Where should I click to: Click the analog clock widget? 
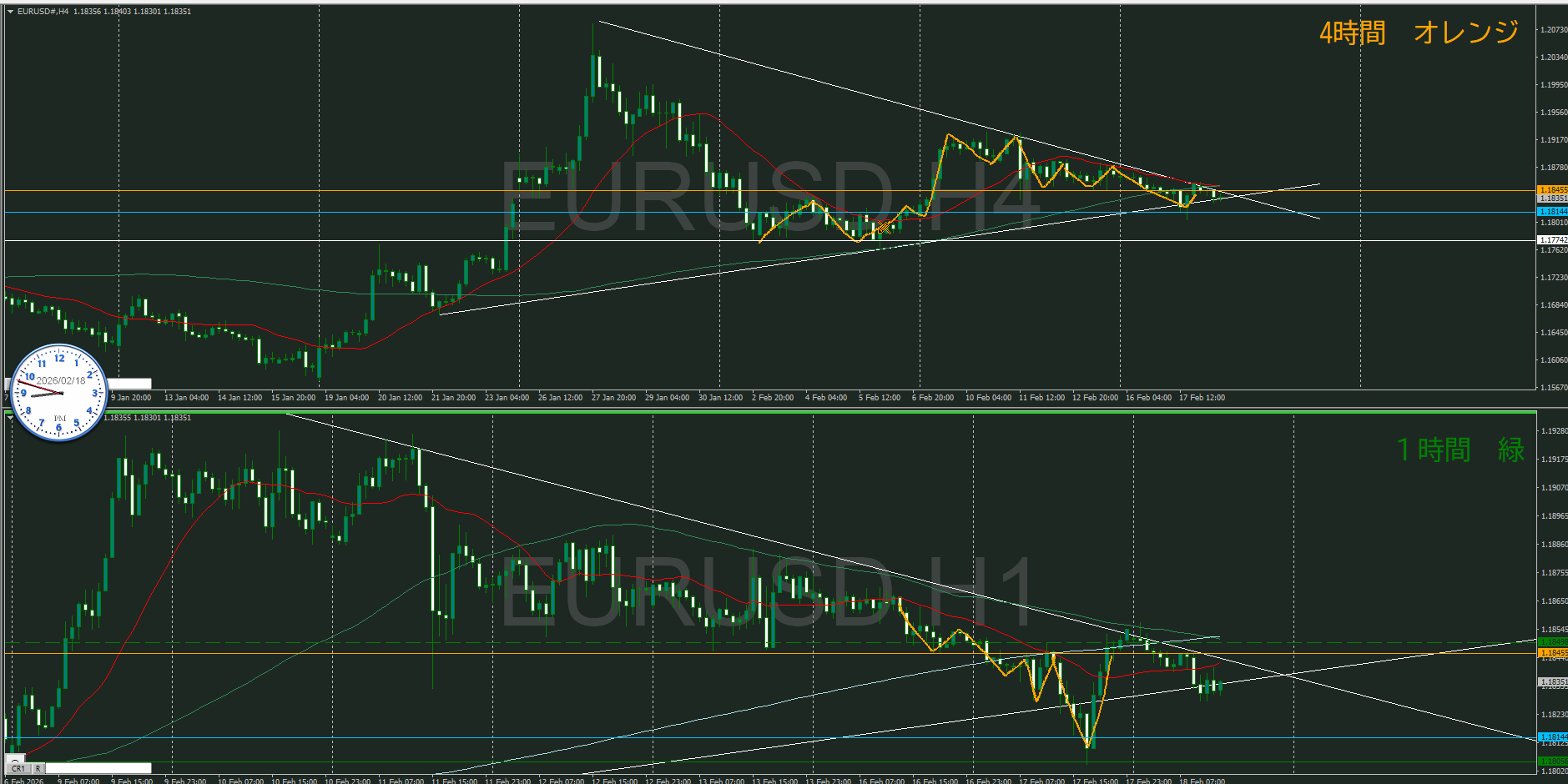[60, 392]
